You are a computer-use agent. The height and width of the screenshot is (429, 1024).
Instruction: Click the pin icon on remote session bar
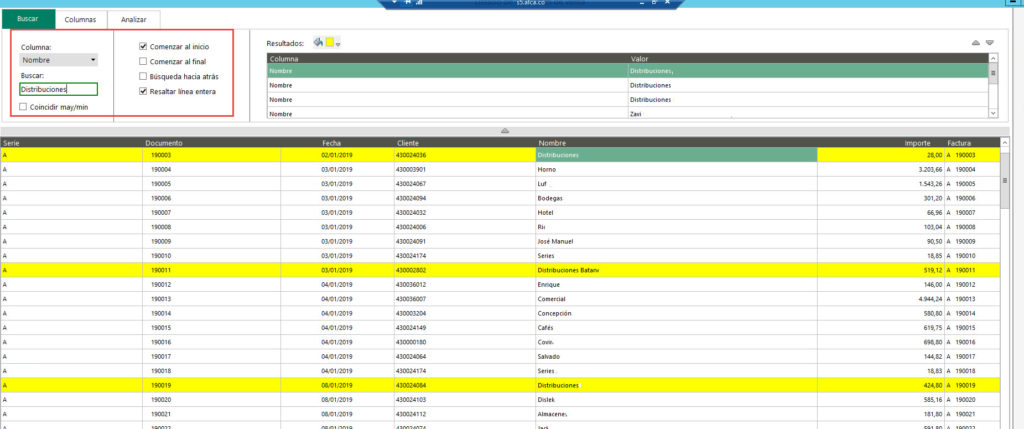tap(408, 3)
